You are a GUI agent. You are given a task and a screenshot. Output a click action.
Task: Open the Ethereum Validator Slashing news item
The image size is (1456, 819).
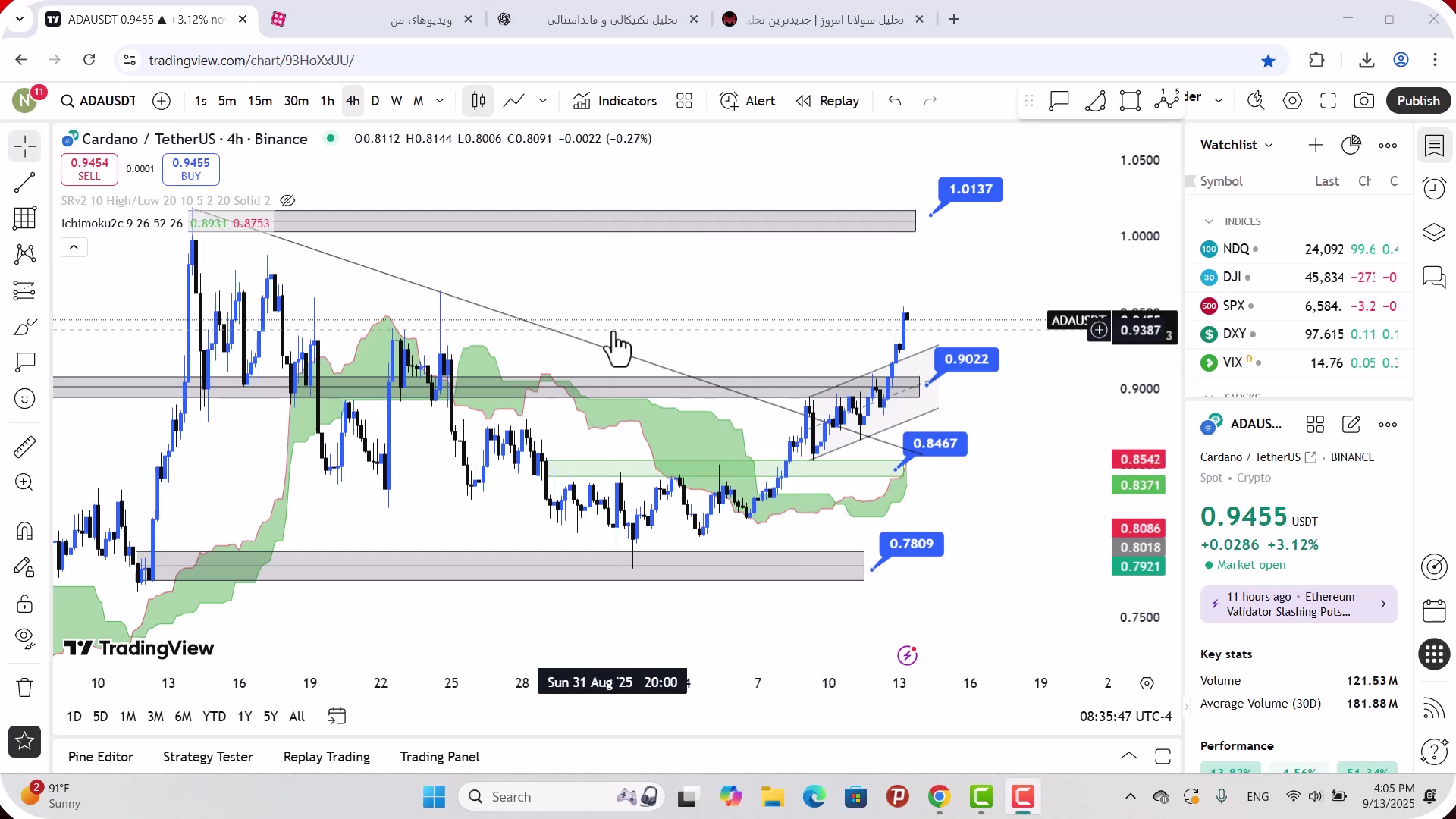[1298, 604]
